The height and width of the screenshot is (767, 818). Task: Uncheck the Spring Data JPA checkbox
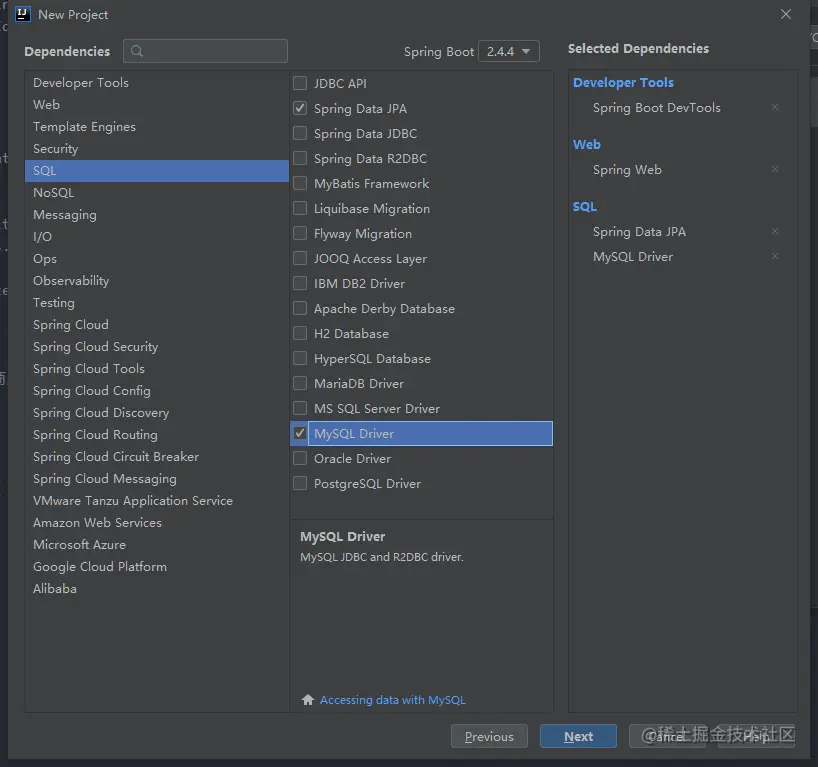pyautogui.click(x=300, y=108)
